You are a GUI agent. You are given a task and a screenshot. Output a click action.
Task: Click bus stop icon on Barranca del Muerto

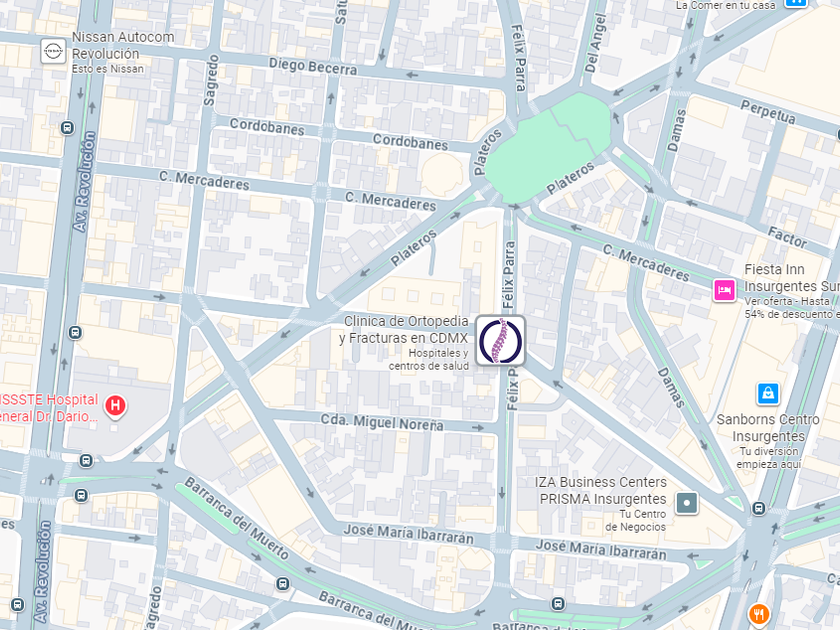(283, 583)
